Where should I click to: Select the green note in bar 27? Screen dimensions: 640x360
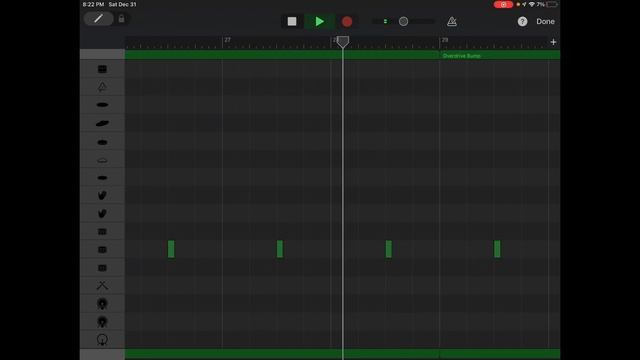(280, 249)
